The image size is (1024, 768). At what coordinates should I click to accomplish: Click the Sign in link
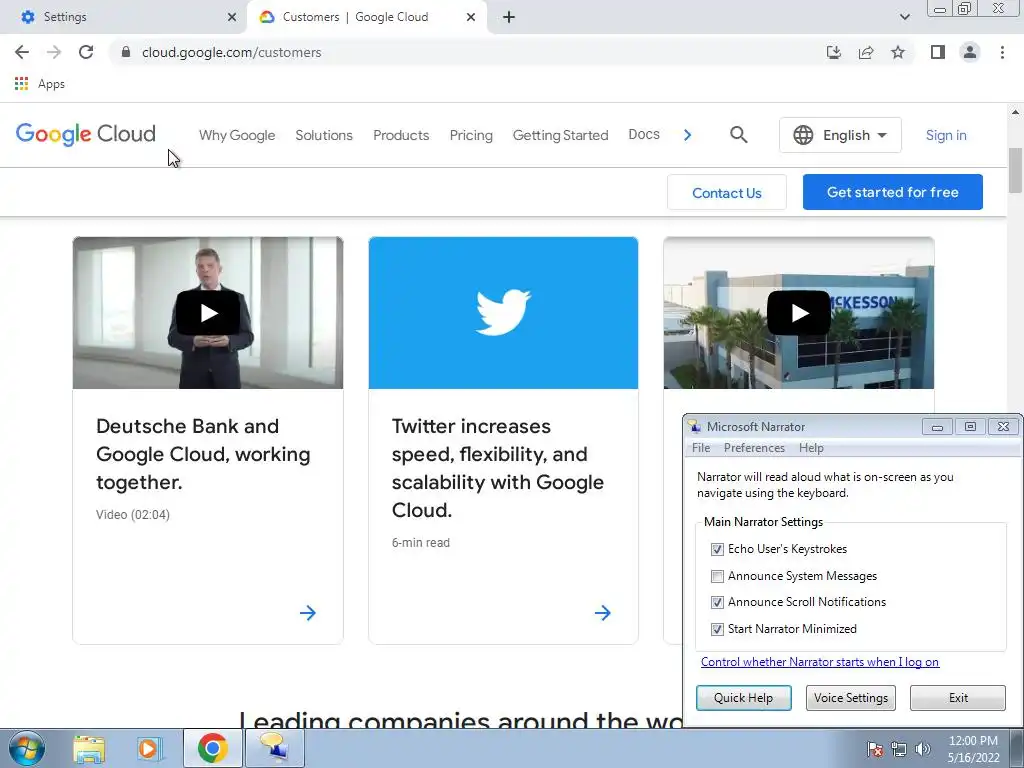[946, 135]
